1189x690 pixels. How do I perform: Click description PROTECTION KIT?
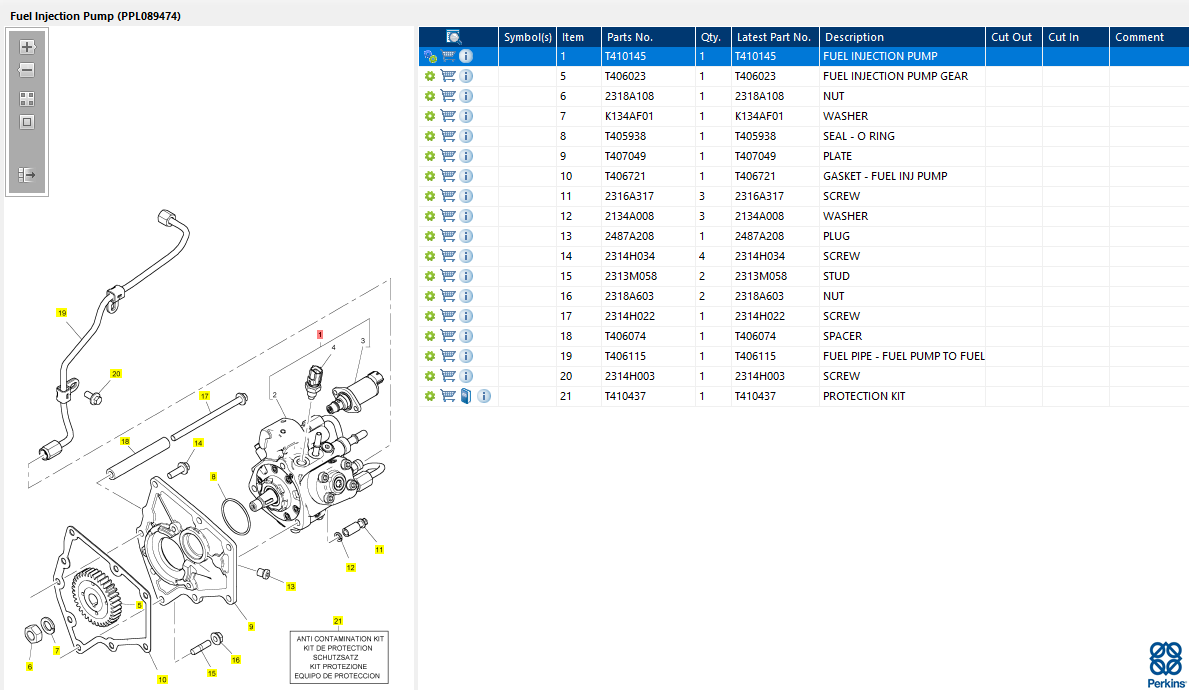pyautogui.click(x=864, y=396)
